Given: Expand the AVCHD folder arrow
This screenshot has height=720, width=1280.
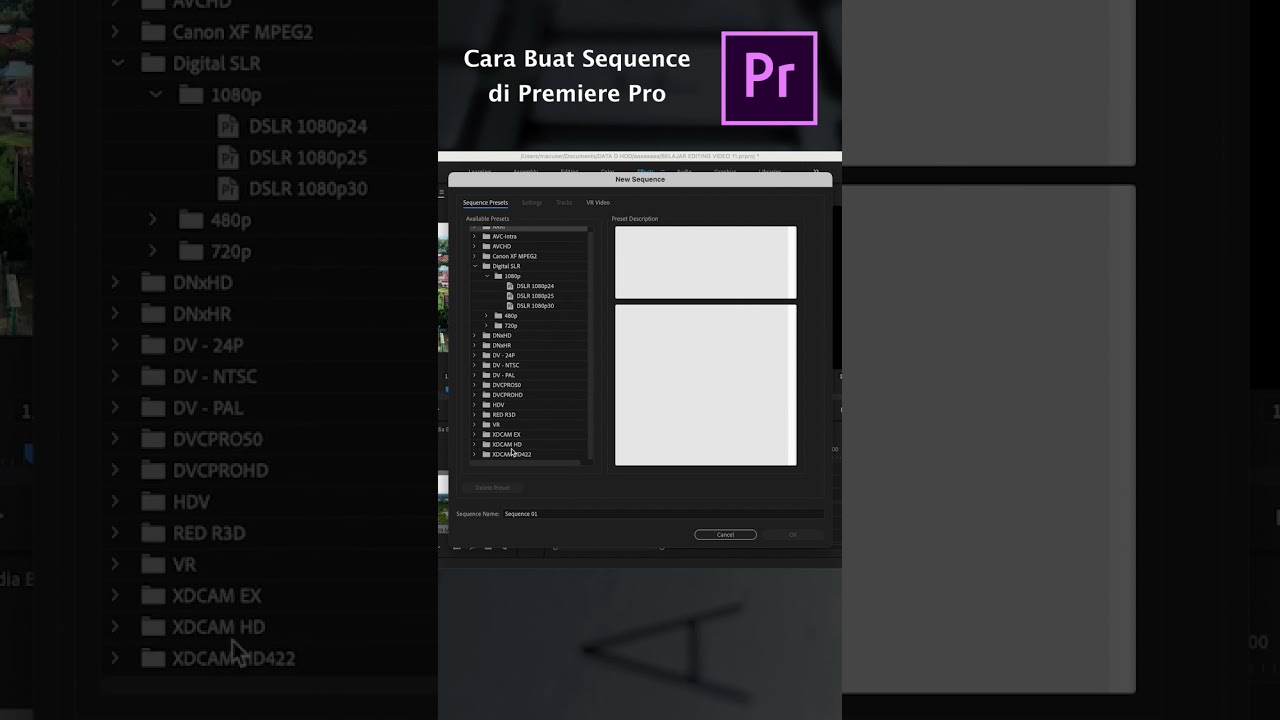Looking at the screenshot, I should pos(474,246).
